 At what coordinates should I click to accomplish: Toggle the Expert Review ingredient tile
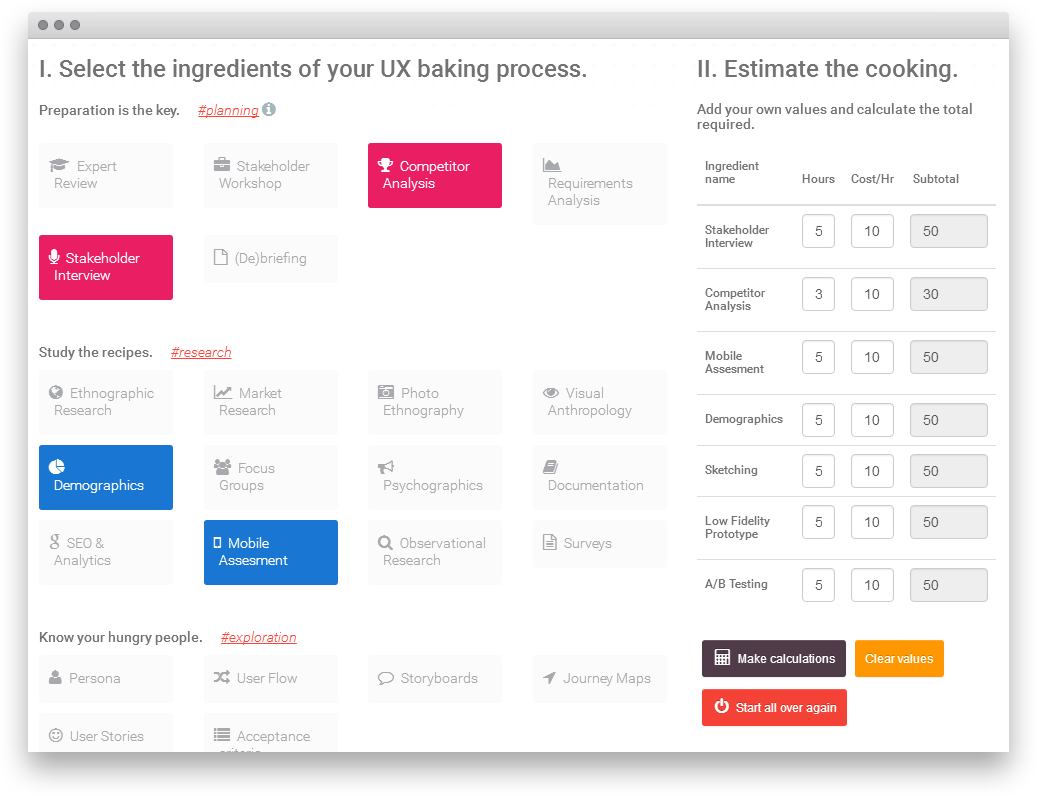click(105, 175)
